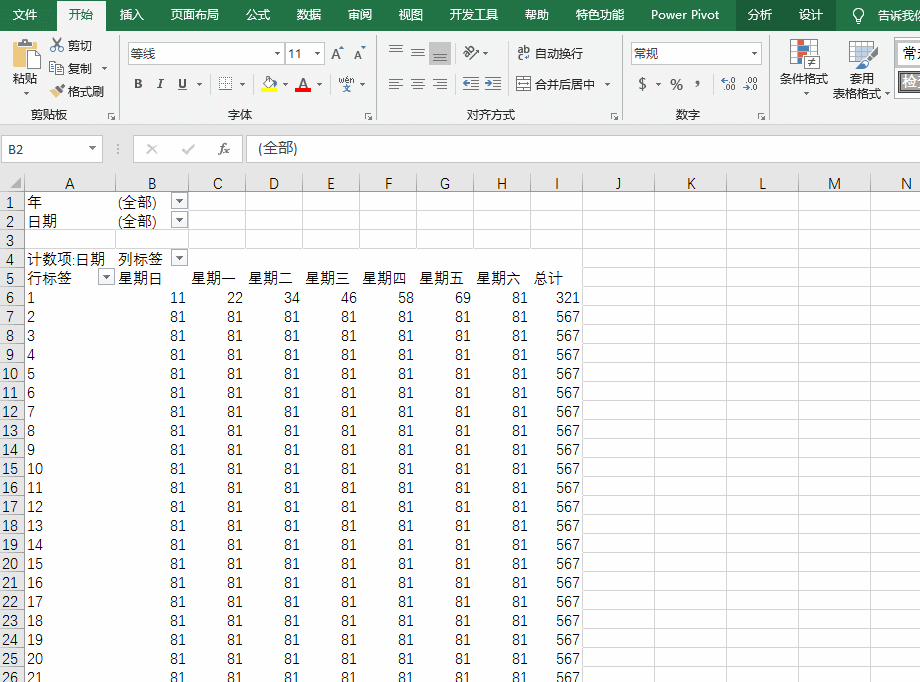Image resolution: width=920 pixels, height=682 pixels.
Task: Click the Copy button
Action: tap(70, 69)
